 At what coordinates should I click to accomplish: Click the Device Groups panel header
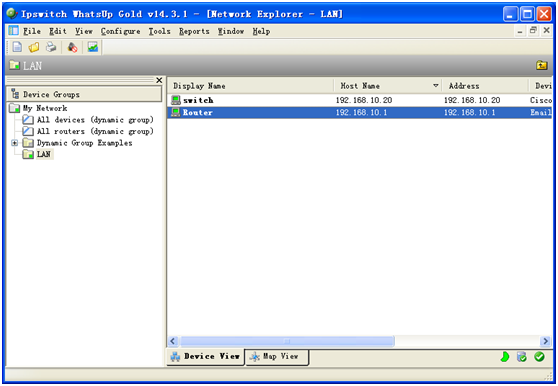(84, 94)
